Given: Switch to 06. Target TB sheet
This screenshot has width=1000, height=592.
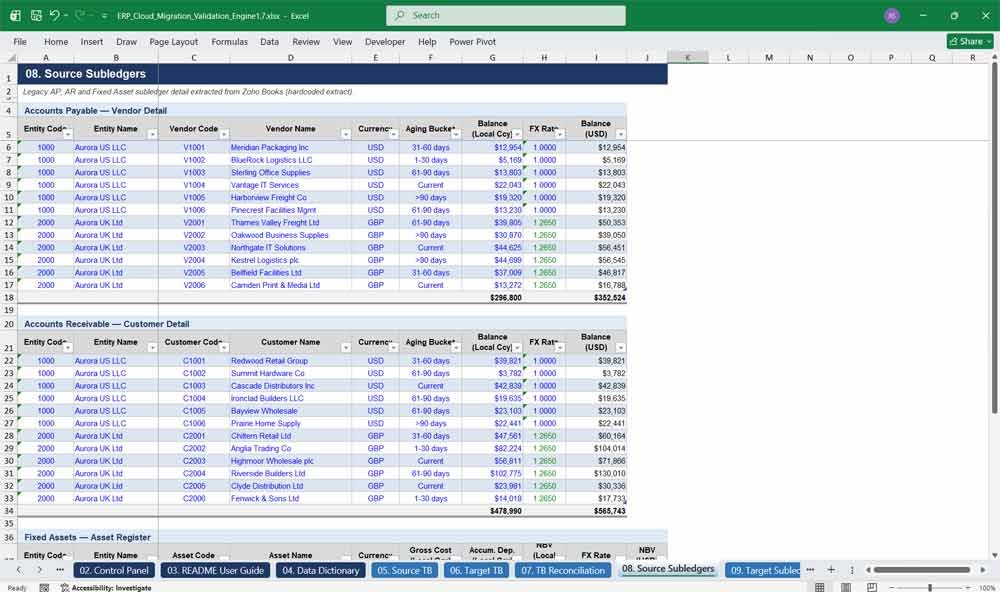Looking at the screenshot, I should click(476, 570).
